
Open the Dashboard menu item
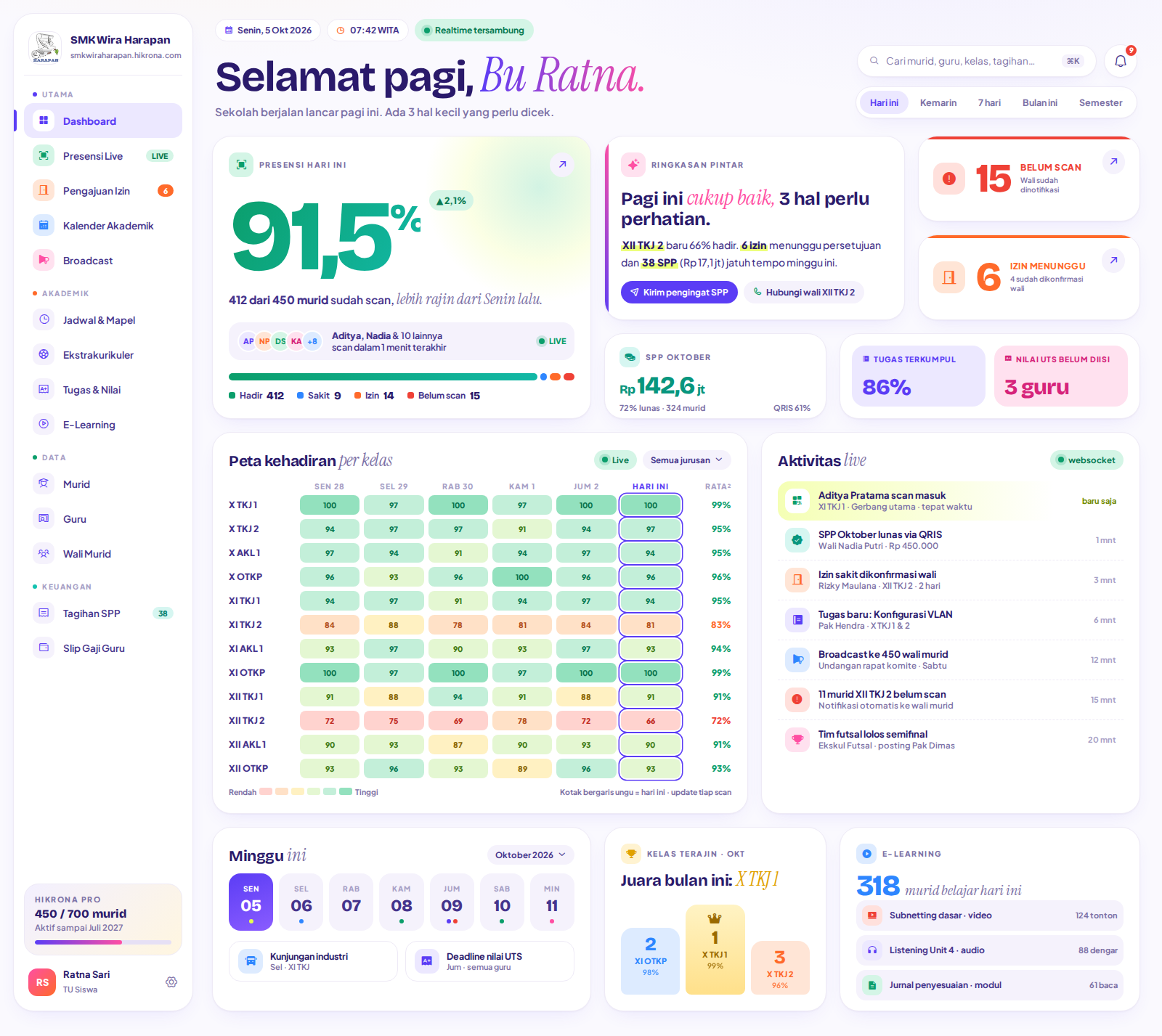tap(103, 121)
